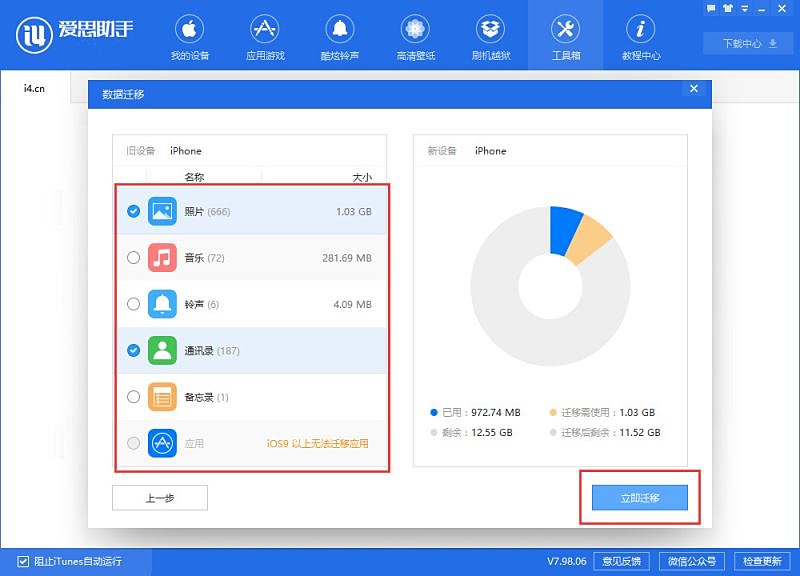
Task: Open 酷炫铃声 ringtones section
Action: pos(340,37)
